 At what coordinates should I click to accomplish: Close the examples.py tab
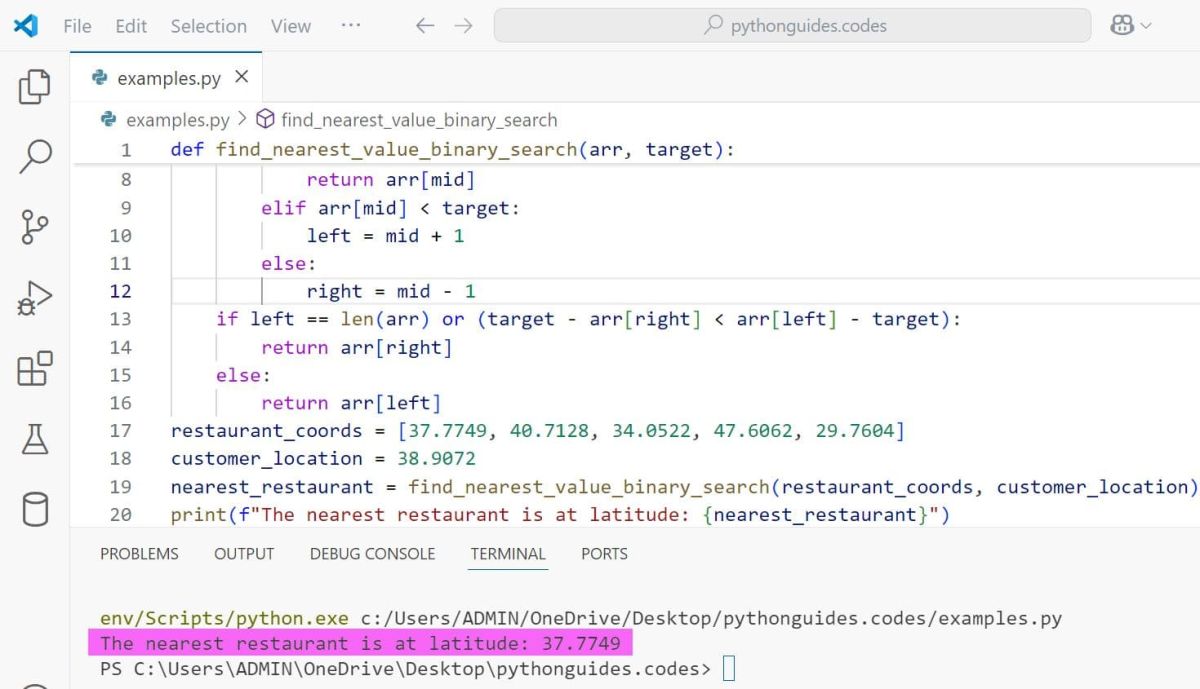pyautogui.click(x=241, y=76)
